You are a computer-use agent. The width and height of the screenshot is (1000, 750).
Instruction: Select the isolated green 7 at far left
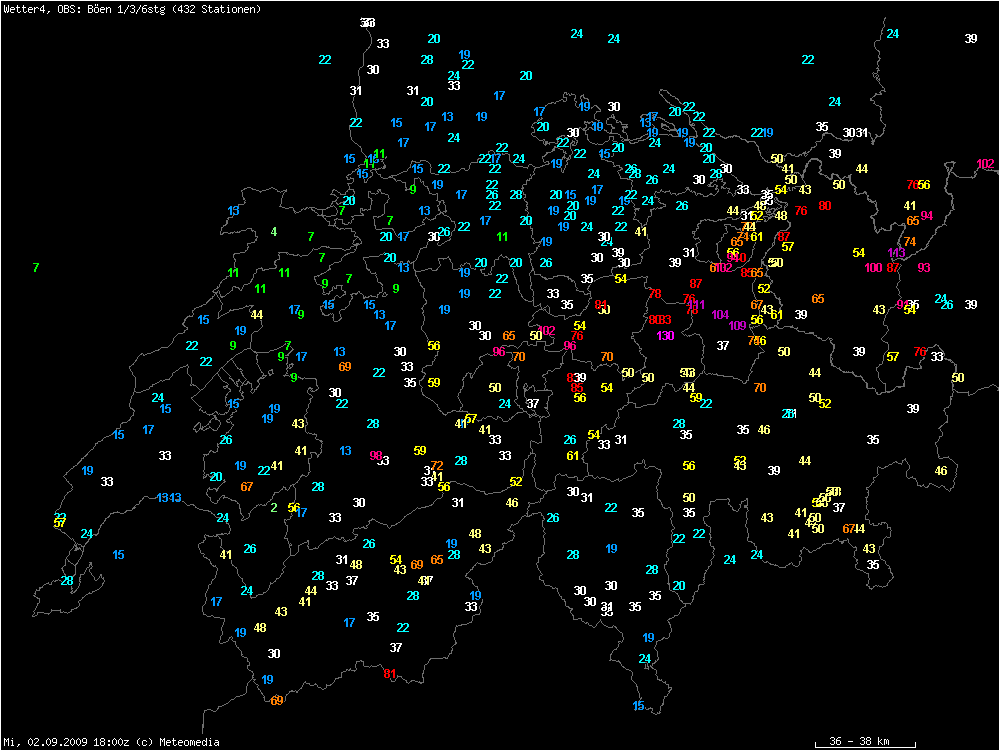point(36,268)
